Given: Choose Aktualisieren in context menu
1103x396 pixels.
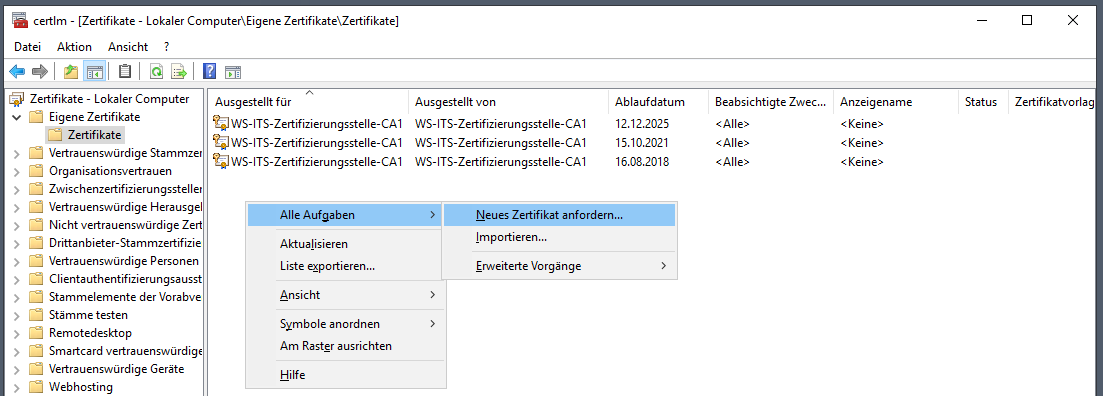Looking at the screenshot, I should (345, 244).
